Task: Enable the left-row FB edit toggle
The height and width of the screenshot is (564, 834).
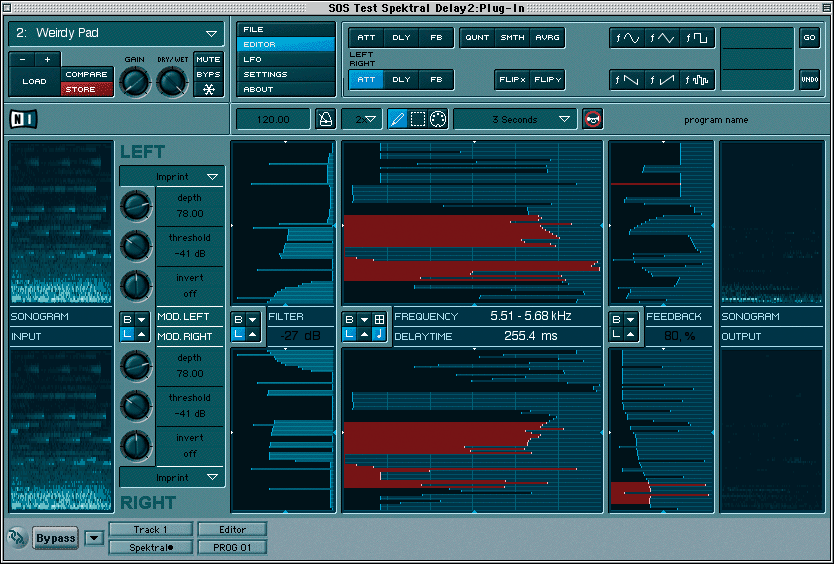Action: click(x=435, y=38)
